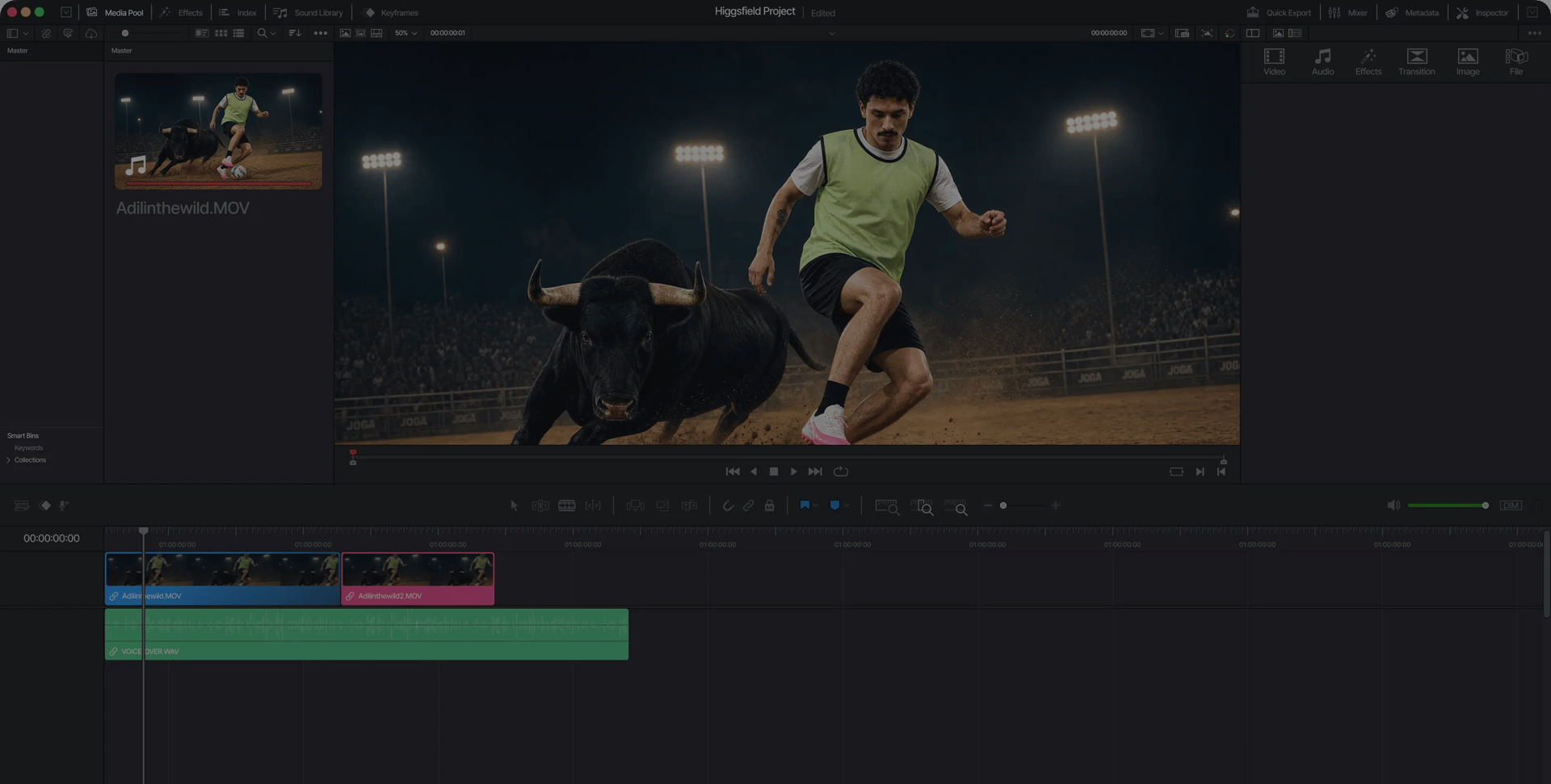Viewport: 1551px width, 784px height.
Task: Choose the Selection arrow tool
Action: coord(514,505)
